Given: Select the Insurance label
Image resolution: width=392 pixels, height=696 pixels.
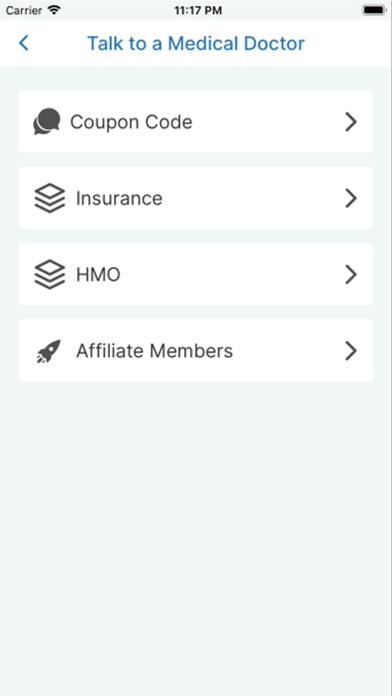Looking at the screenshot, I should [x=119, y=198].
